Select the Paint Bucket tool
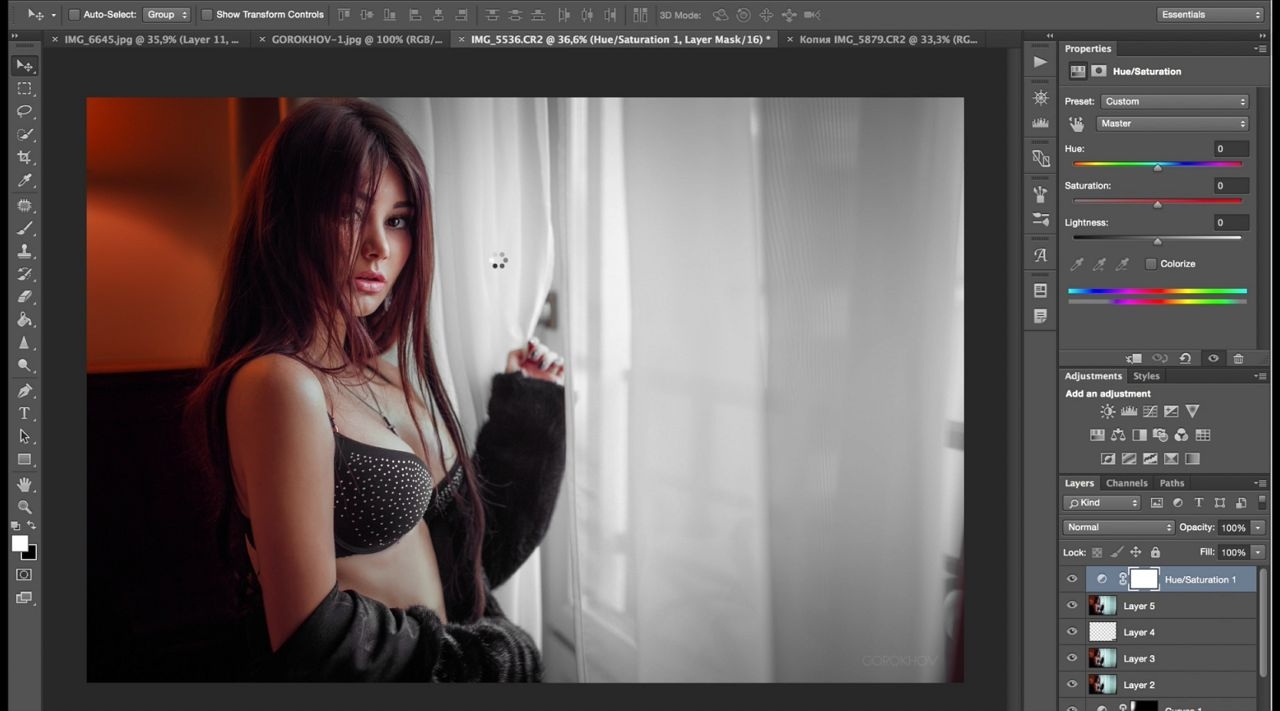1280x711 pixels. pos(25,320)
